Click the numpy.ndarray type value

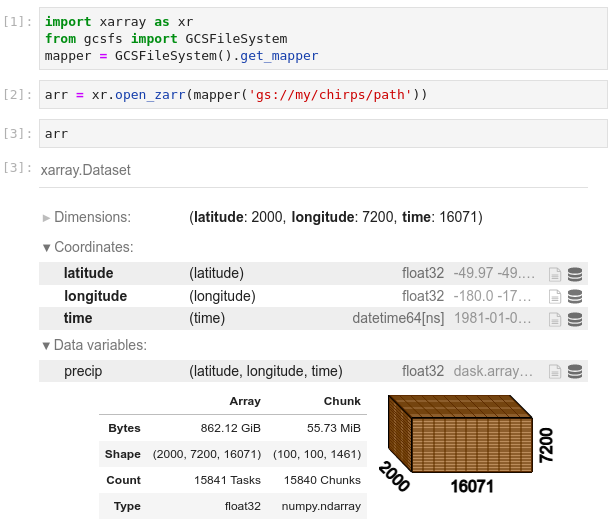[321, 506]
